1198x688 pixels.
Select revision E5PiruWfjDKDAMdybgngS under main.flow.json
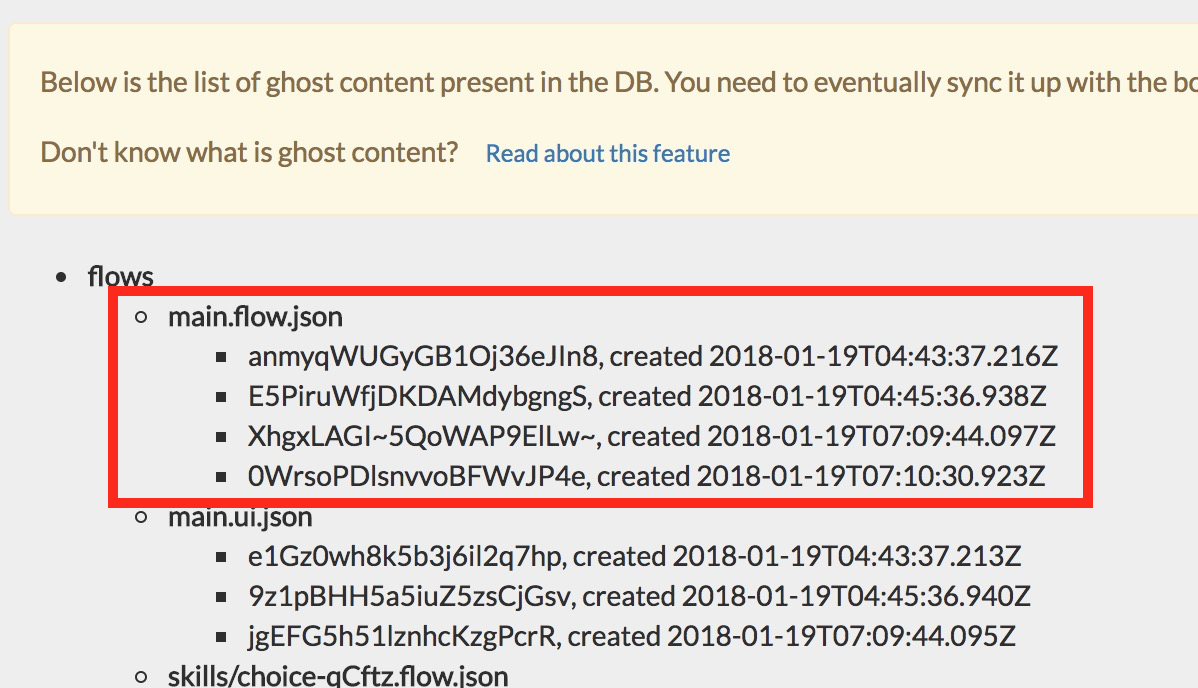coord(645,396)
